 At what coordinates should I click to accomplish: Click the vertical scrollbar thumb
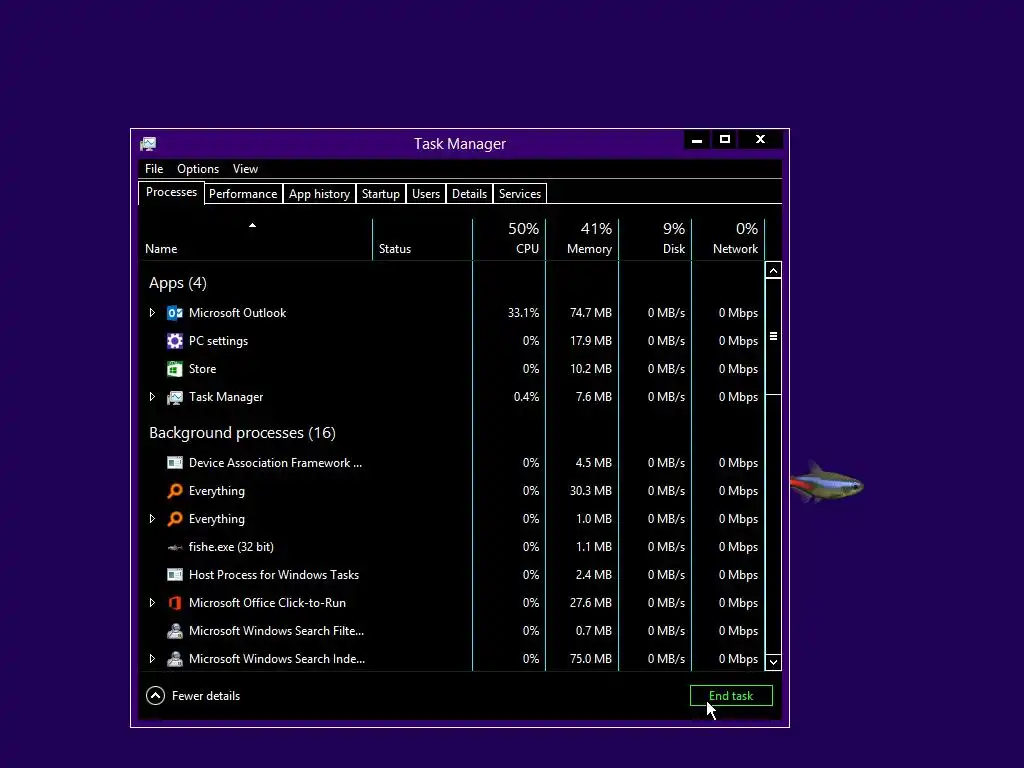pos(773,336)
